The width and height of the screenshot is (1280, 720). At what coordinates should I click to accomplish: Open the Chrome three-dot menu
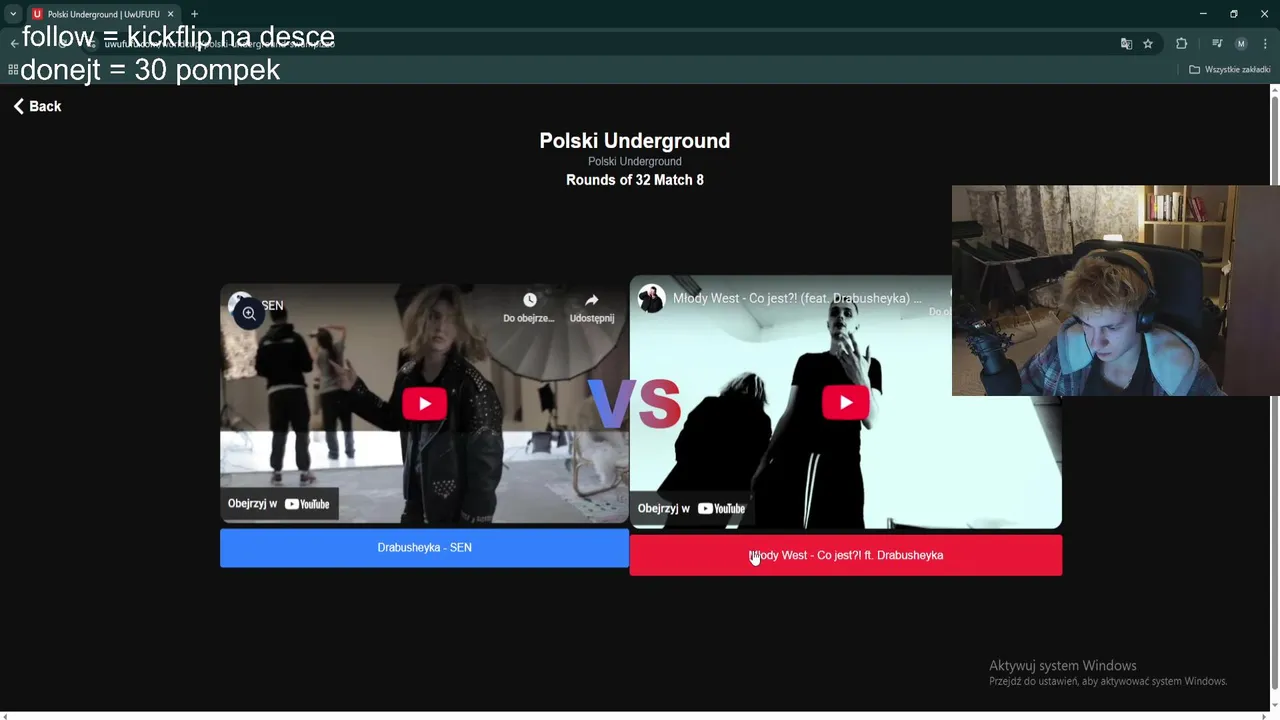[x=1265, y=44]
